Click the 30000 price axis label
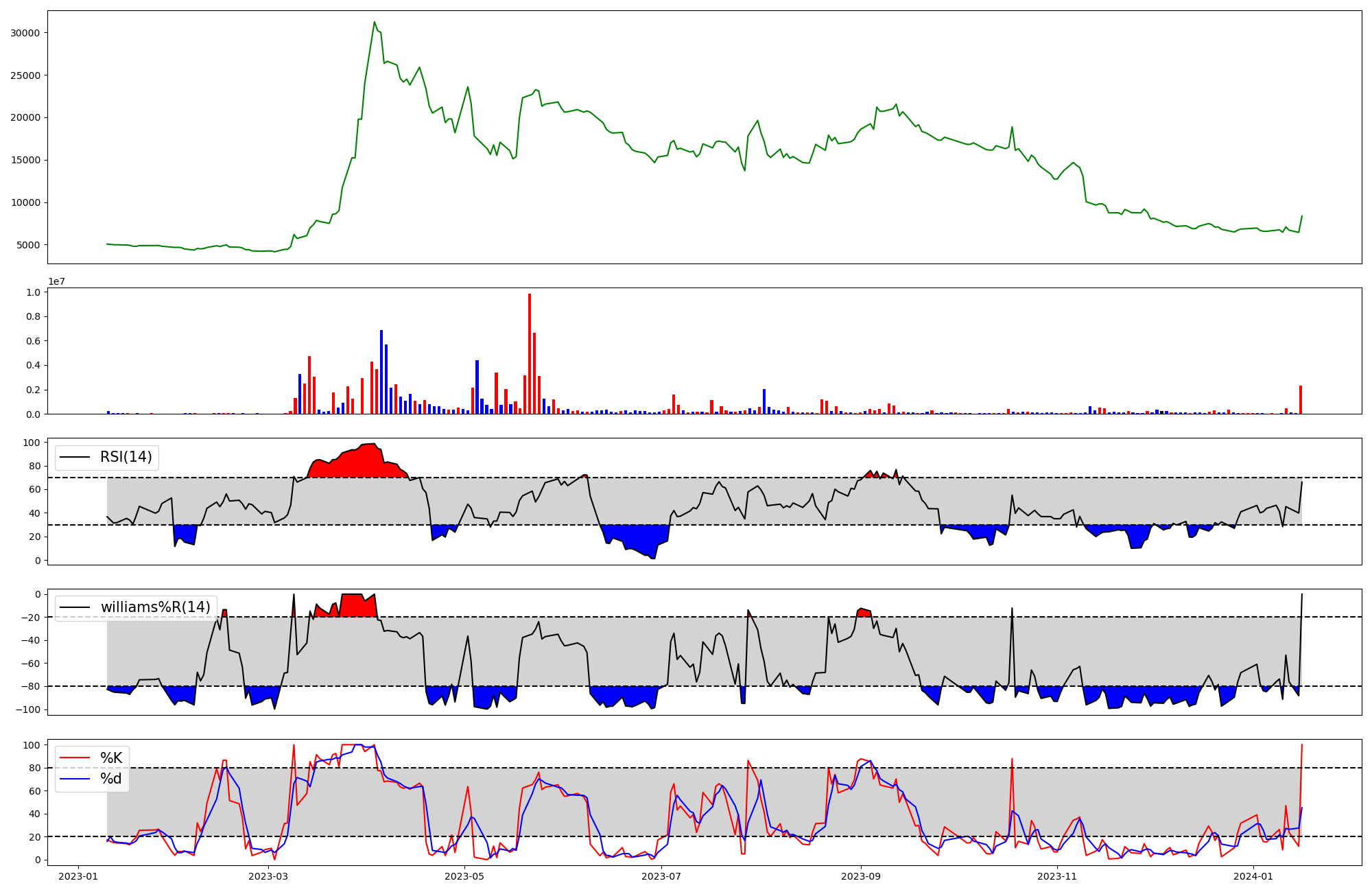Viewport: 1372px width, 892px height. [25, 33]
